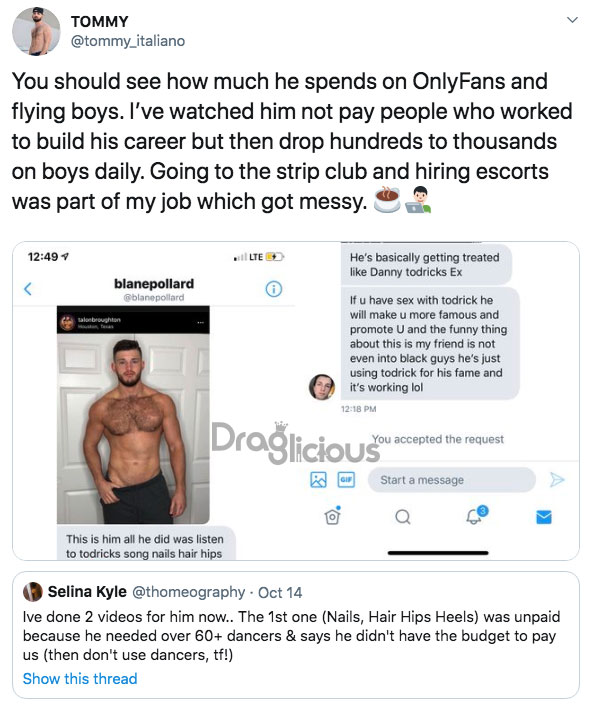Click the image attachment icon

coord(318,480)
